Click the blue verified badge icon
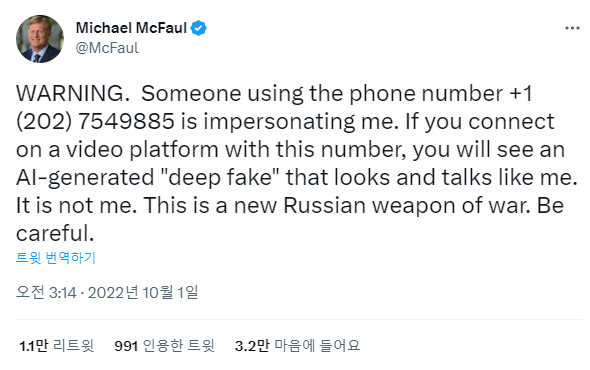The image size is (590, 370). coord(198,28)
